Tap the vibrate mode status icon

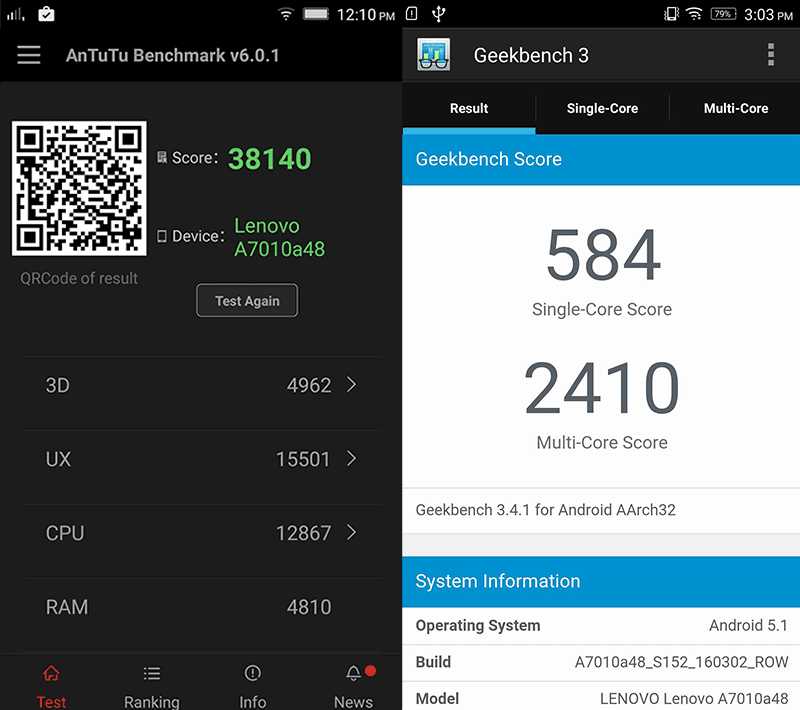pyautogui.click(x=671, y=14)
